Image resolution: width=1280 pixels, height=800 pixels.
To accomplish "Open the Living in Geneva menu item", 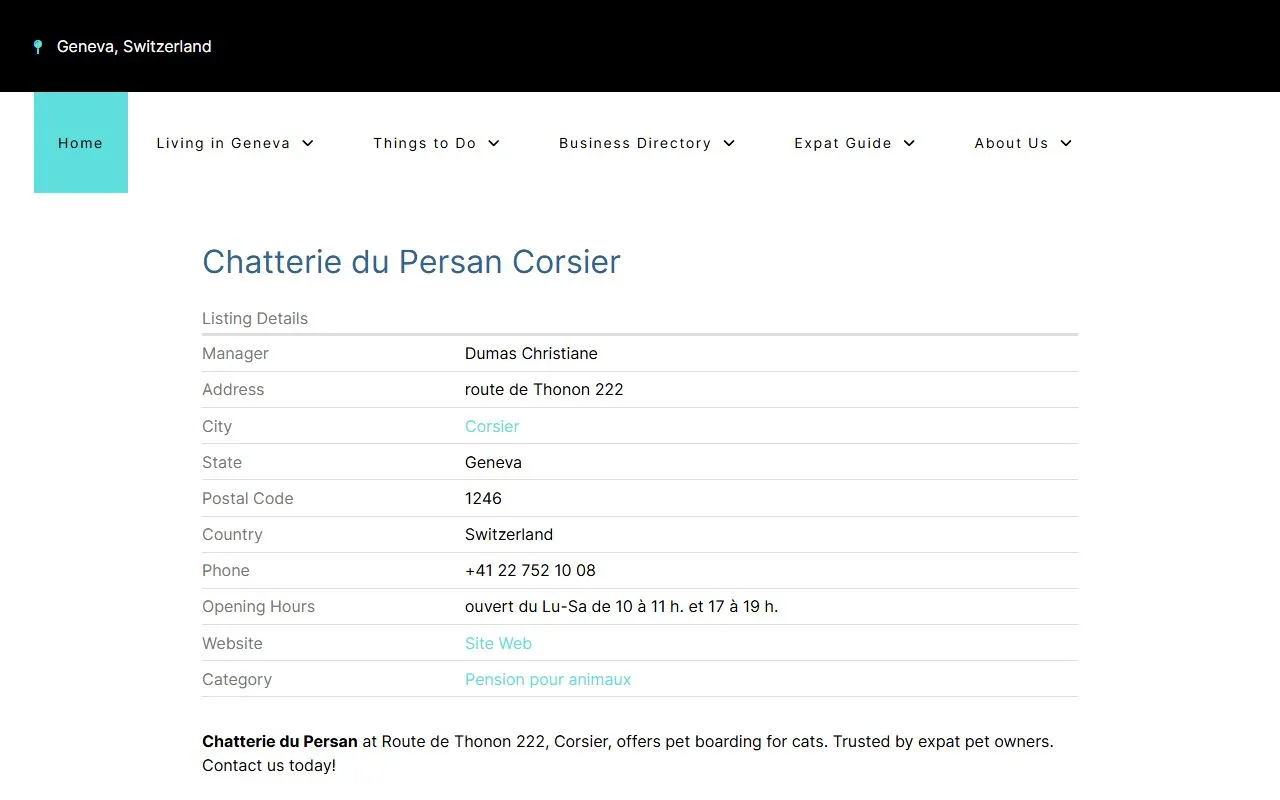I will point(223,143).
